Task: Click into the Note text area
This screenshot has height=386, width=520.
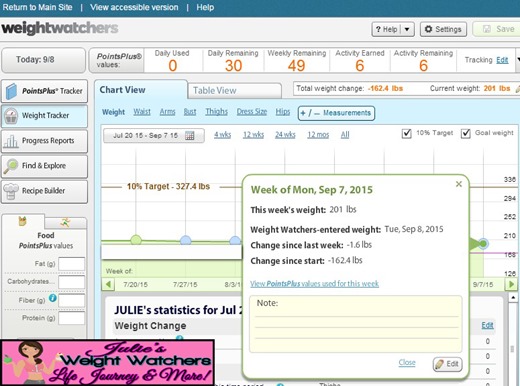Action: (356, 324)
